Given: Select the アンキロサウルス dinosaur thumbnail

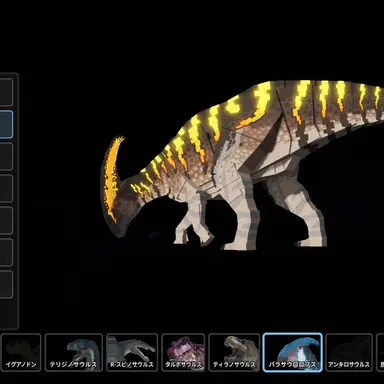Looking at the screenshot, I should 349,352.
